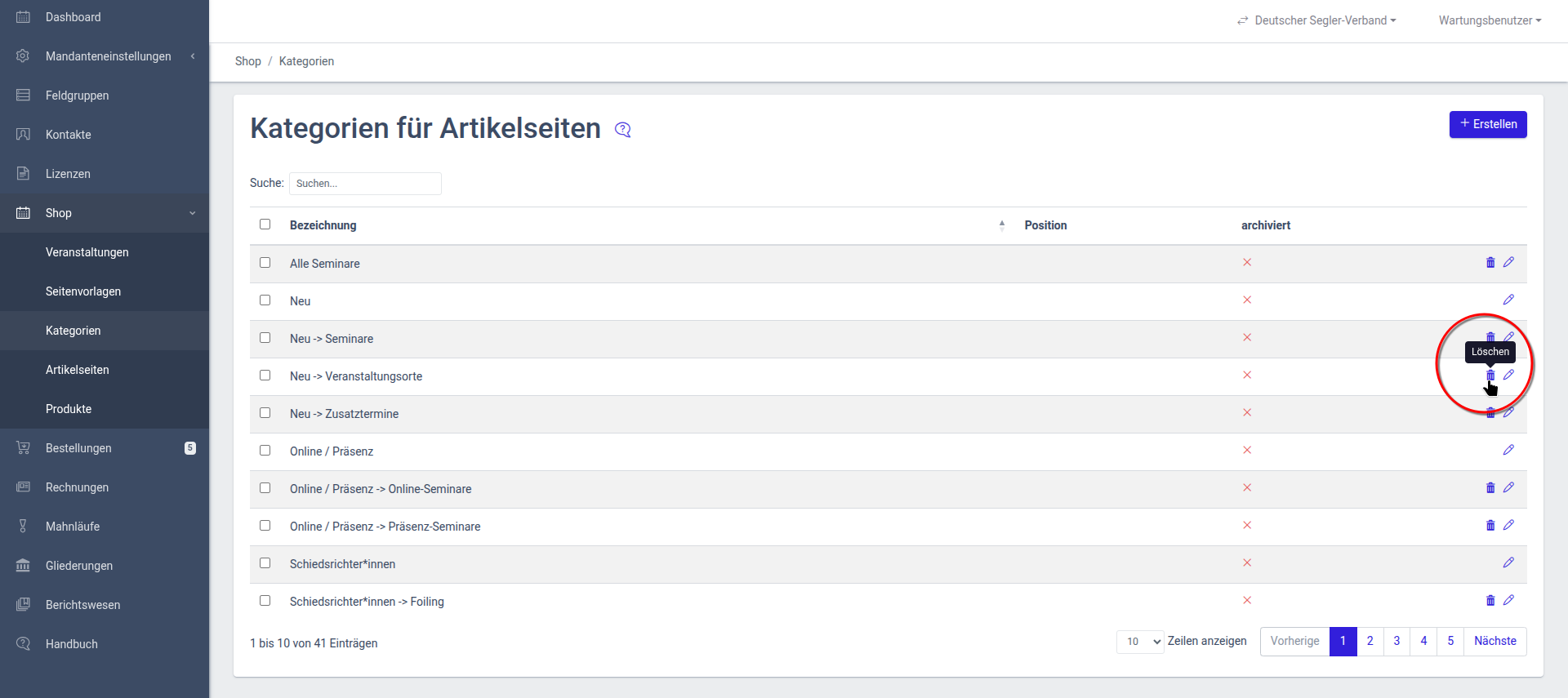This screenshot has width=1568, height=698.
Task: Click trash icon for Neu -> Veranstaltungsorte
Action: pyautogui.click(x=1490, y=376)
